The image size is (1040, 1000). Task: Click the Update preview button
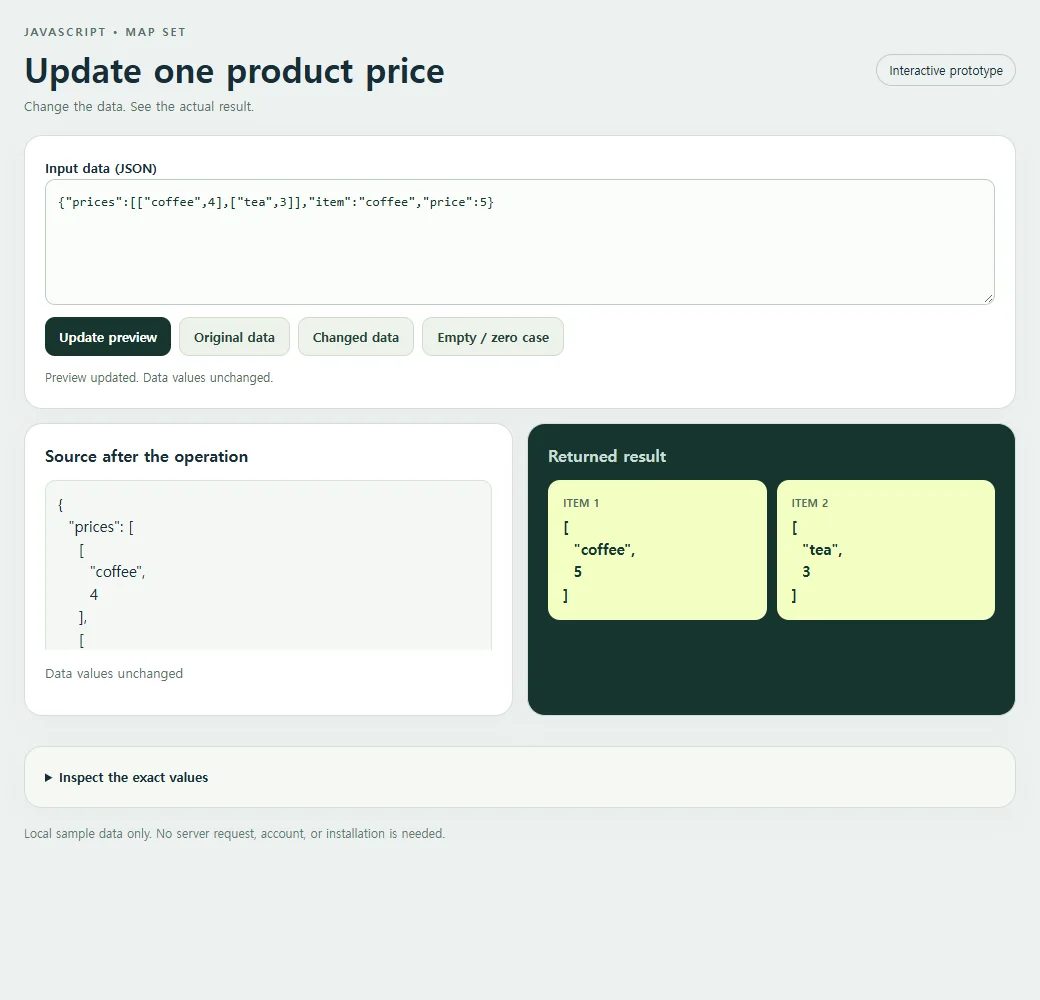point(108,337)
